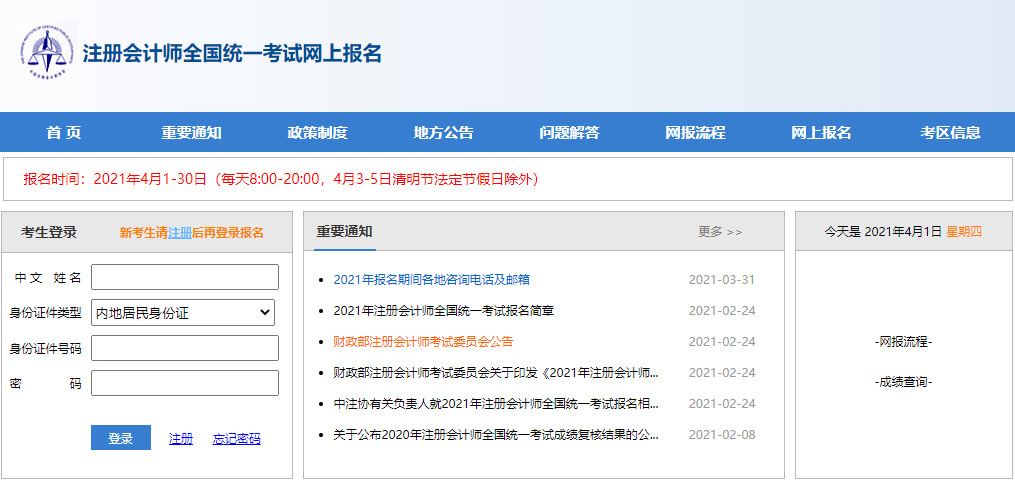Expand the 身份证件类型 dropdown
The height and width of the screenshot is (483, 1015).
[x=184, y=313]
